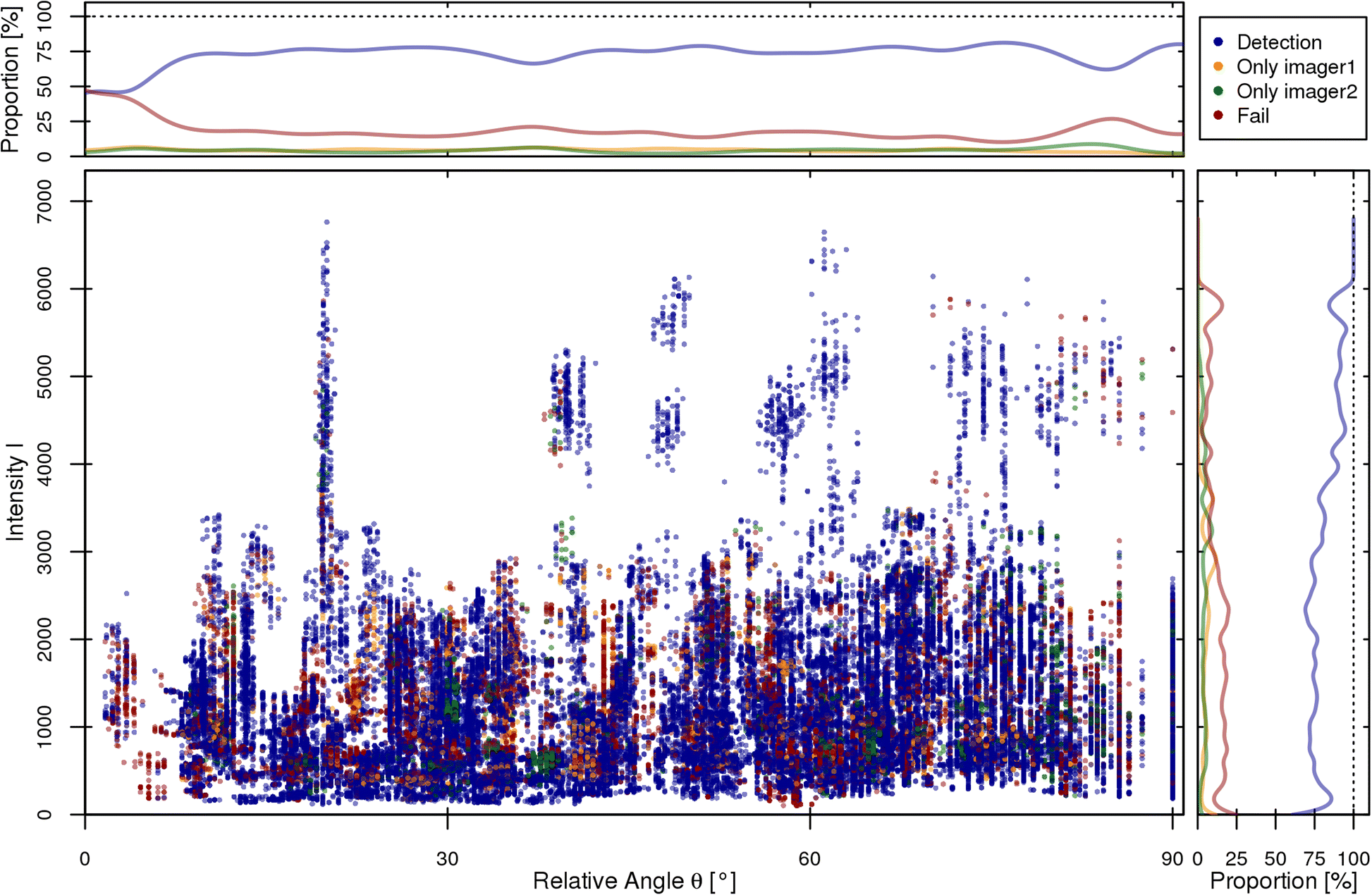
Task: Click the intensity axis tick label '3000'
Action: pos(45,552)
